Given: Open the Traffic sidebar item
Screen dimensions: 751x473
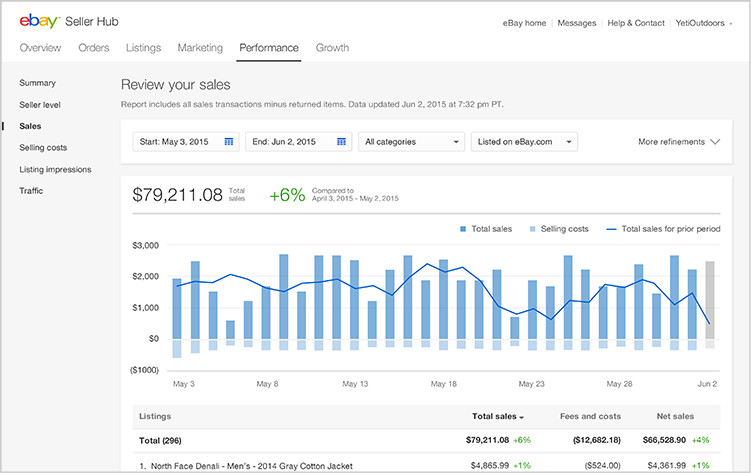Looking at the screenshot, I should coord(31,191).
